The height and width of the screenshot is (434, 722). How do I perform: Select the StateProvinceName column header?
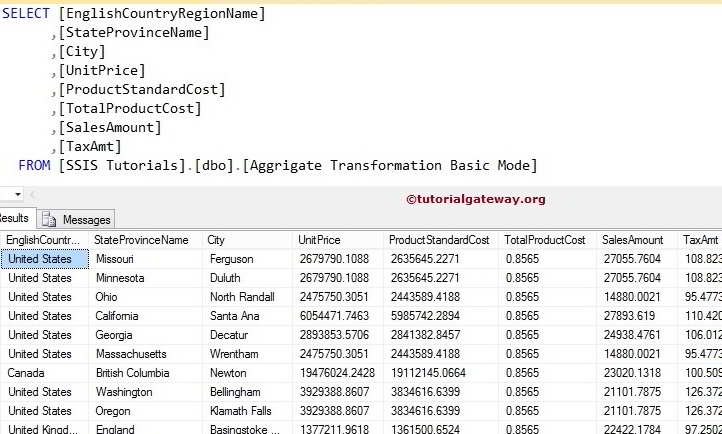(x=145, y=240)
